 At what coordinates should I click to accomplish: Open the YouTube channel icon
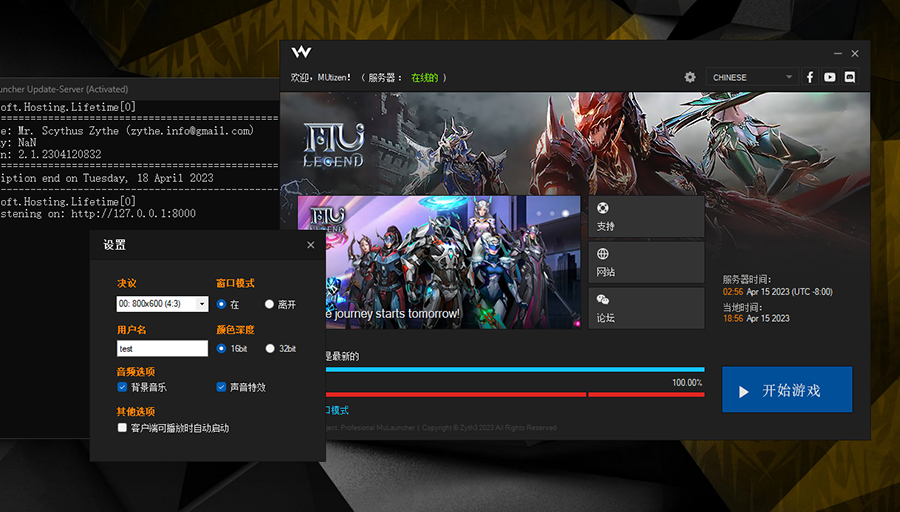(830, 77)
